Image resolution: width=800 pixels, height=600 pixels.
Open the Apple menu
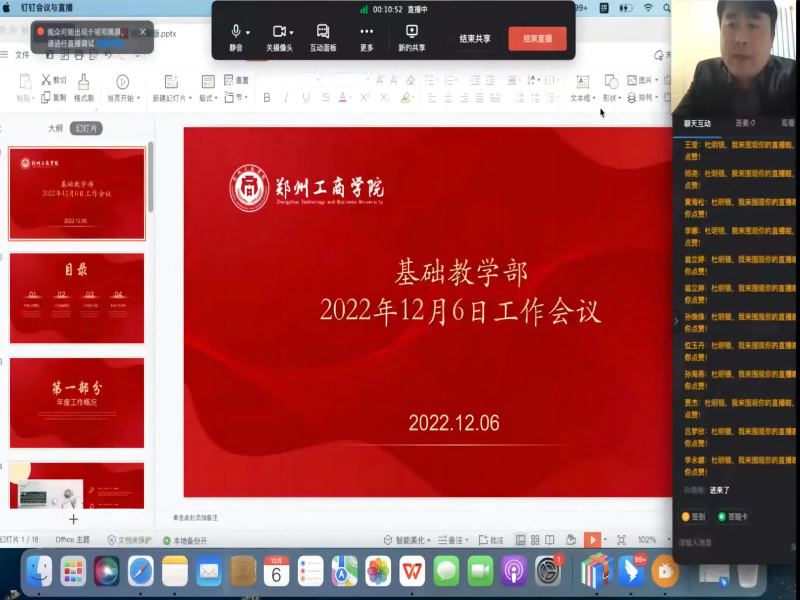7,8
